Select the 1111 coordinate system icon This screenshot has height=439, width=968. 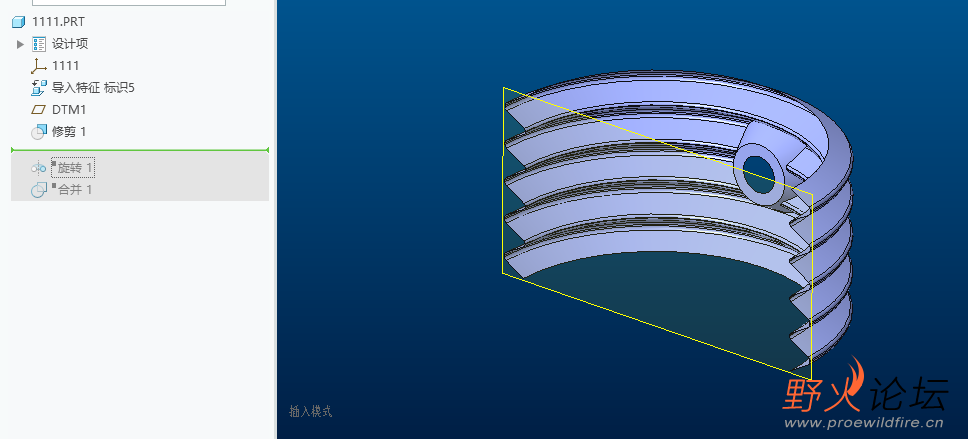[x=39, y=66]
